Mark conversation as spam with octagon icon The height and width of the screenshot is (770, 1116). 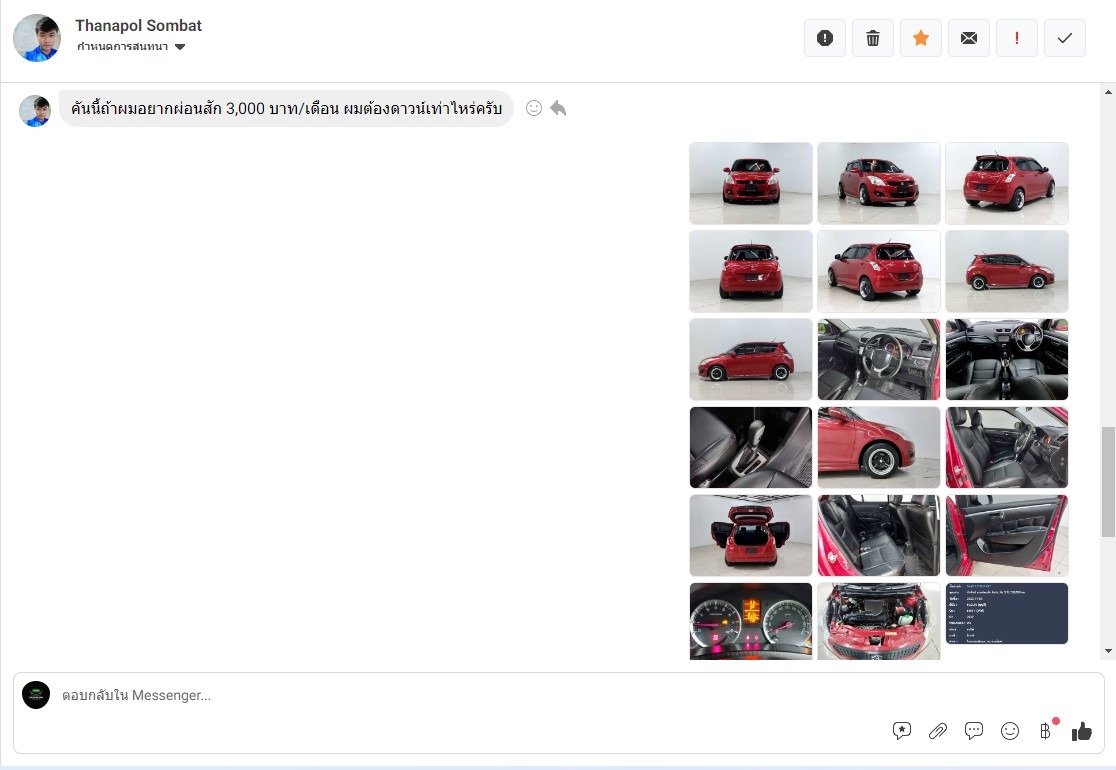click(x=824, y=38)
